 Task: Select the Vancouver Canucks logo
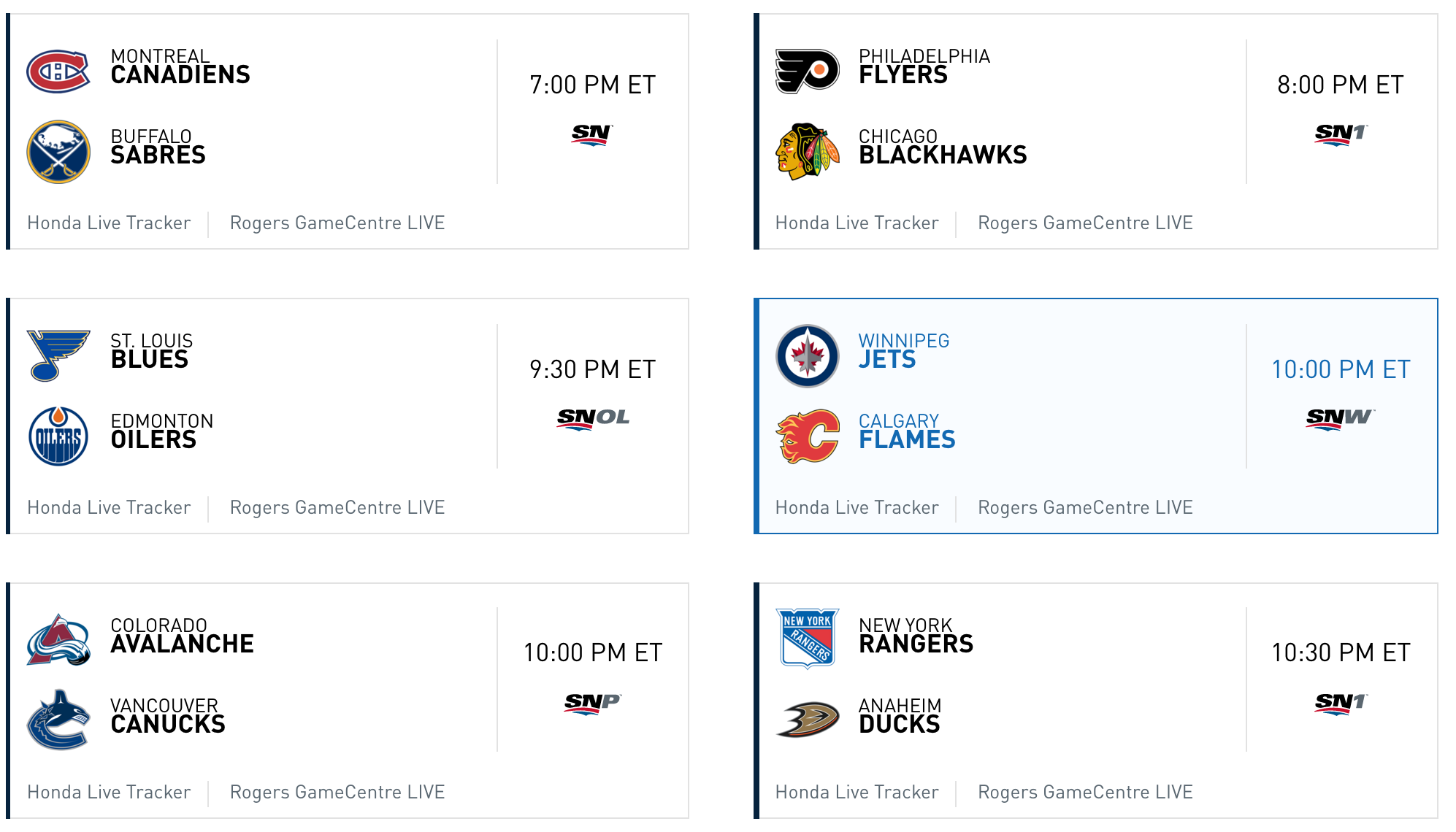click(58, 720)
